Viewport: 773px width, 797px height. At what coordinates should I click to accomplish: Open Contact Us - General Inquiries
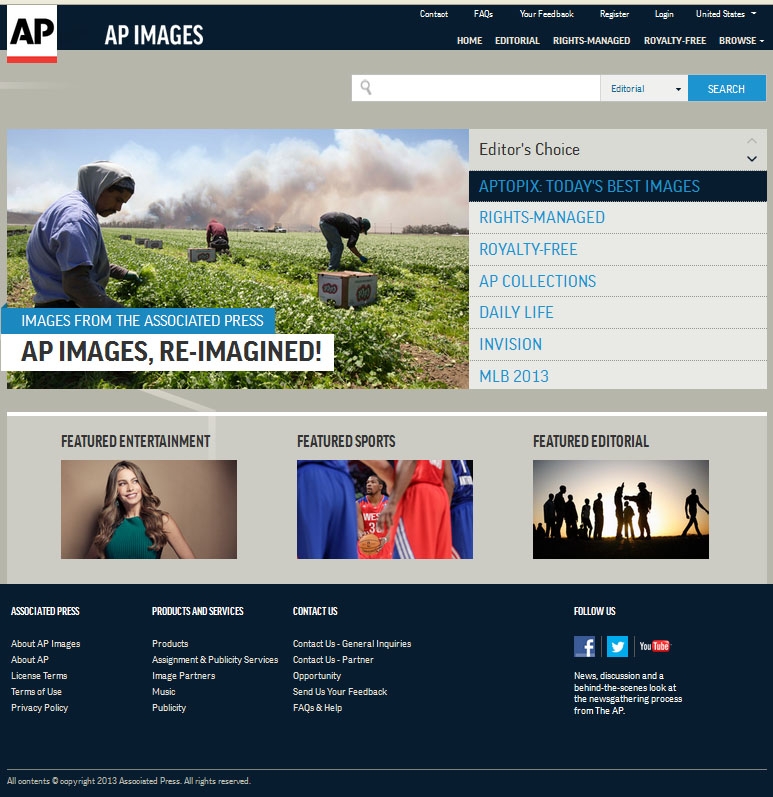352,643
